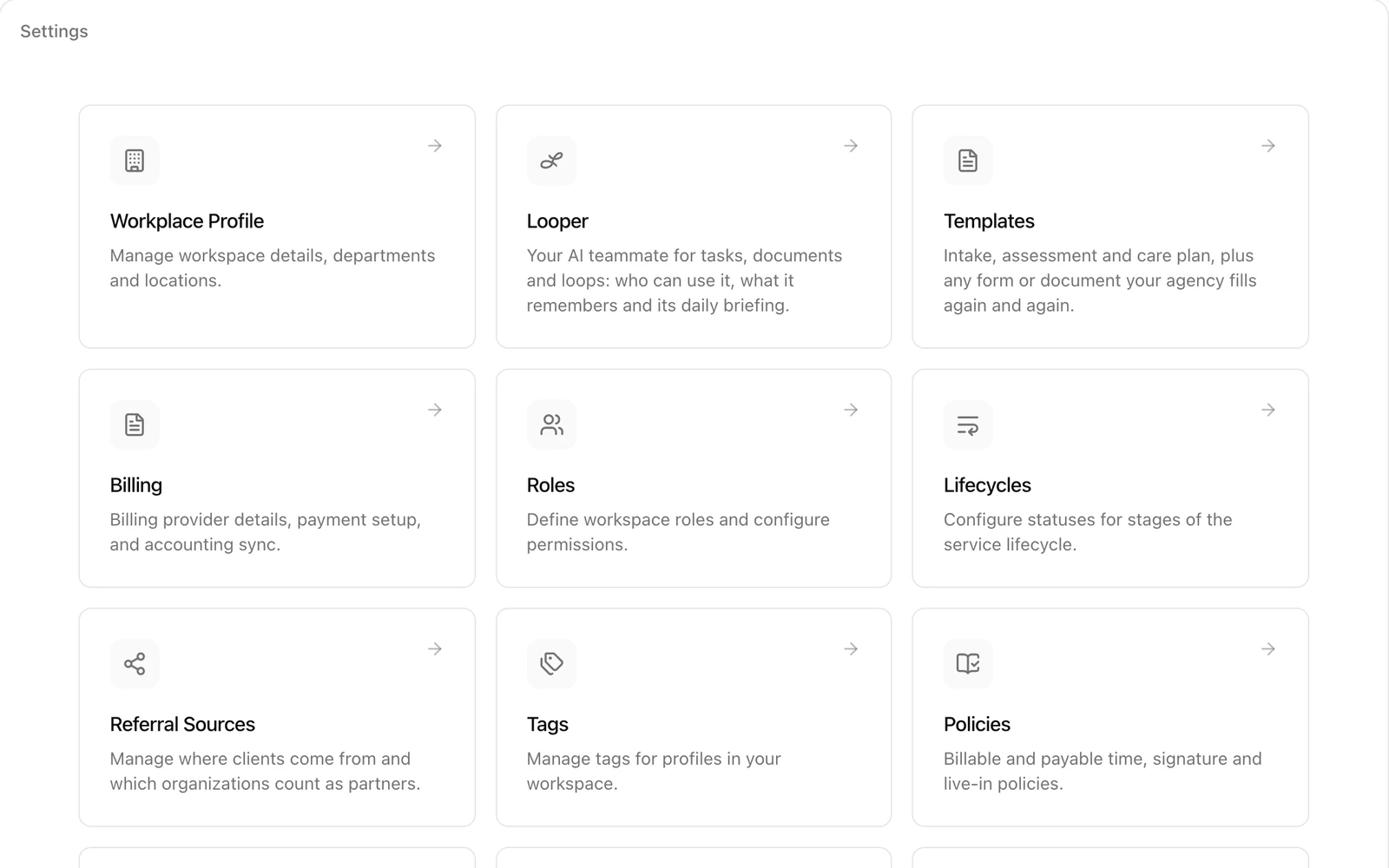
Task: Open arrow on Roles card
Action: point(851,410)
